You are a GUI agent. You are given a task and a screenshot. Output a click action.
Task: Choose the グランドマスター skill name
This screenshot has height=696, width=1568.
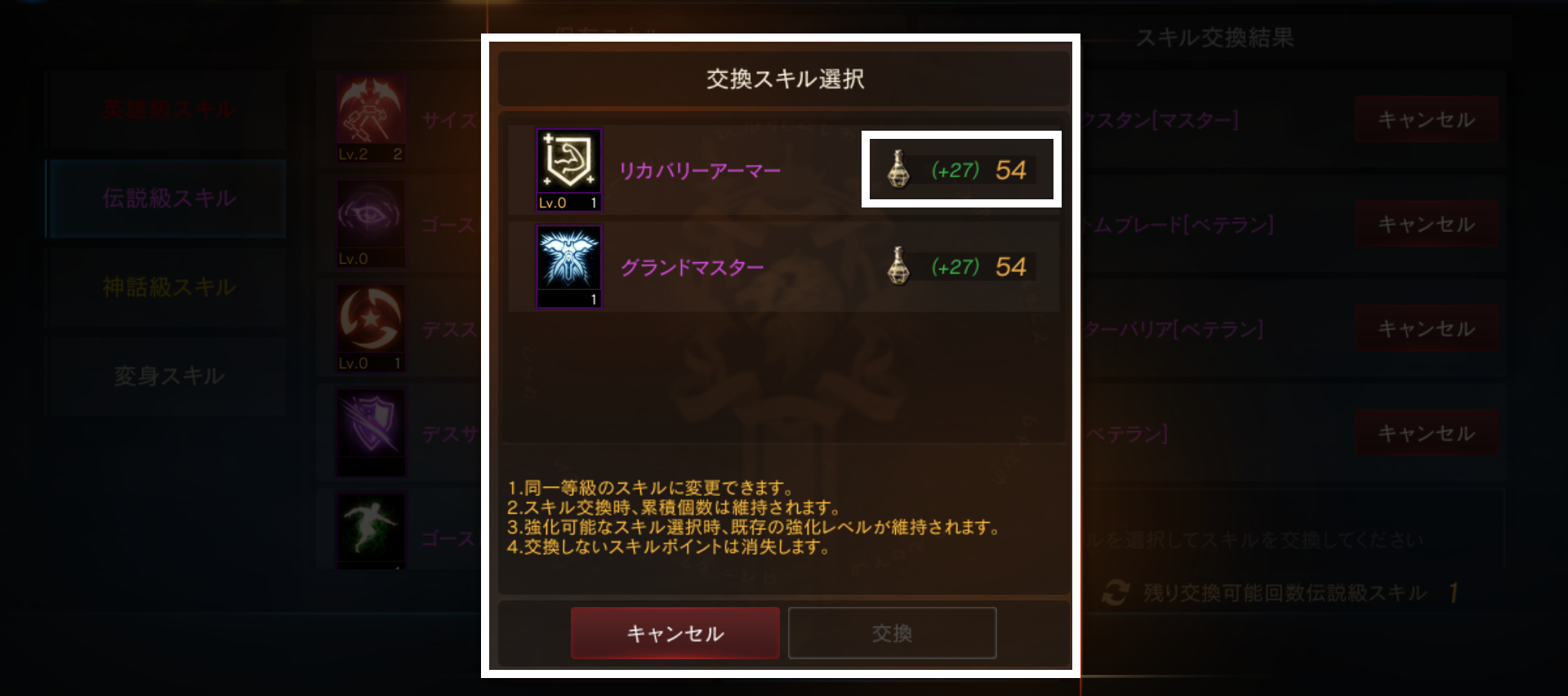tap(692, 268)
